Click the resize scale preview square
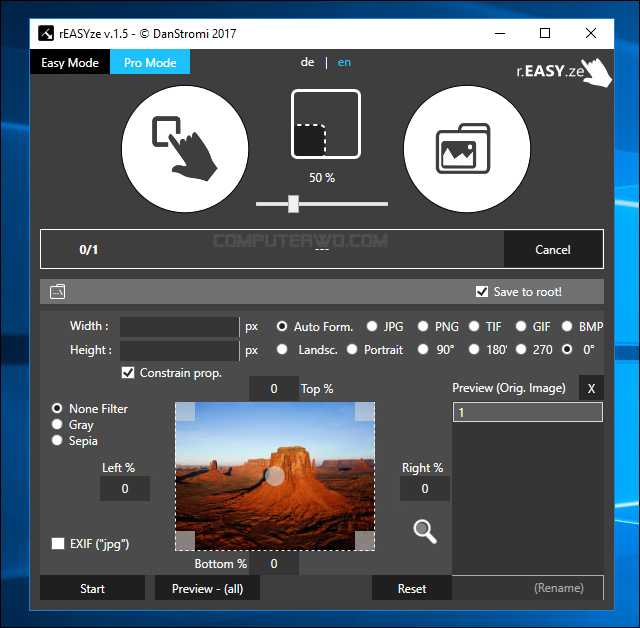 326,124
